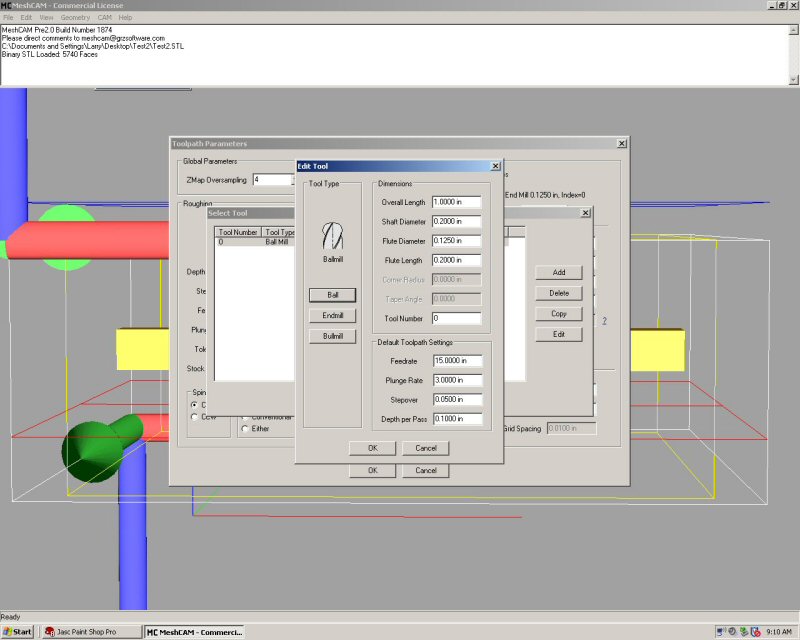Open the File menu
Screen dimensions: 800x640
coord(8,17)
